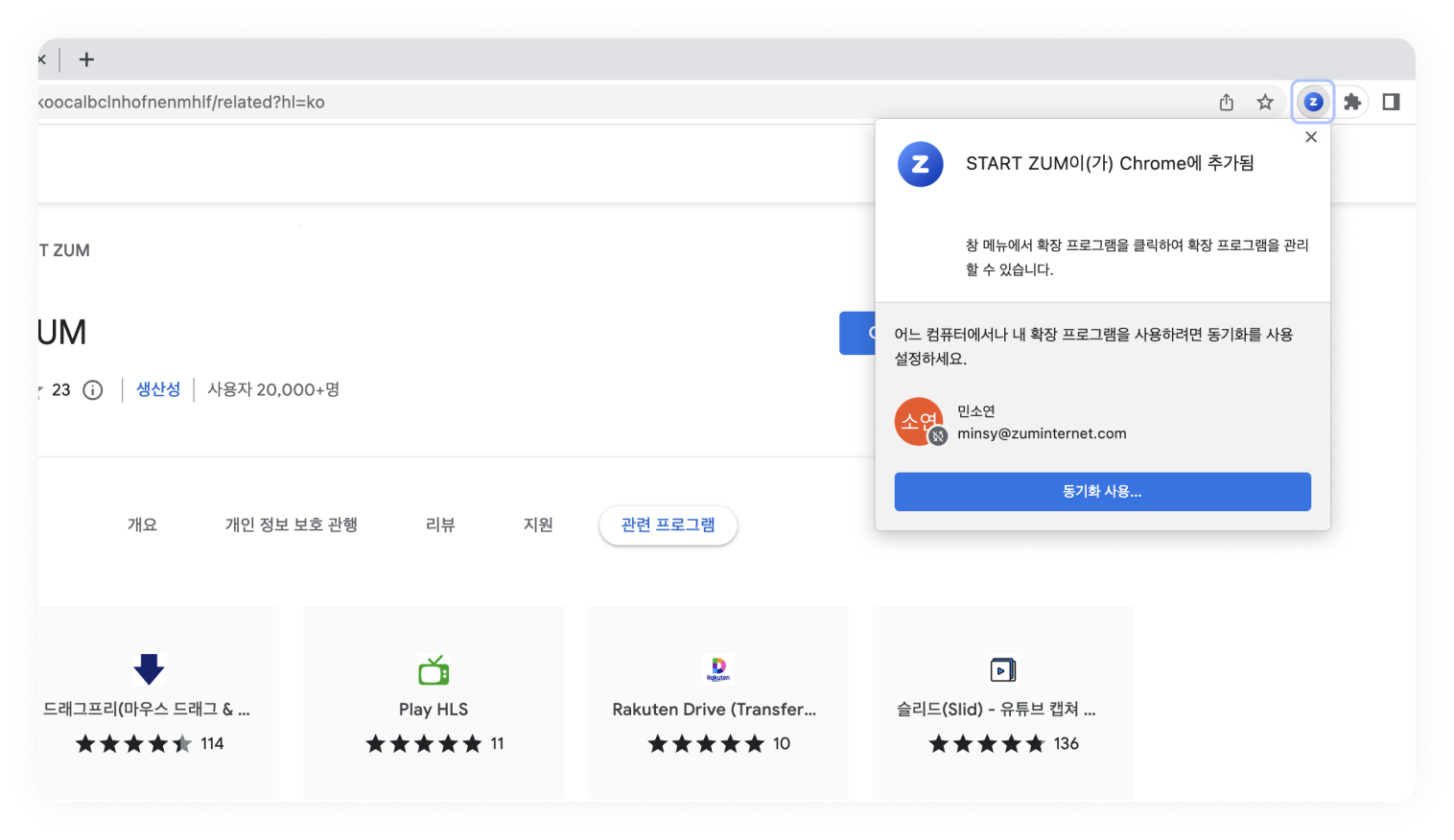Close the extension added popup
Screen dimensions: 1454x840
[x=1311, y=136]
